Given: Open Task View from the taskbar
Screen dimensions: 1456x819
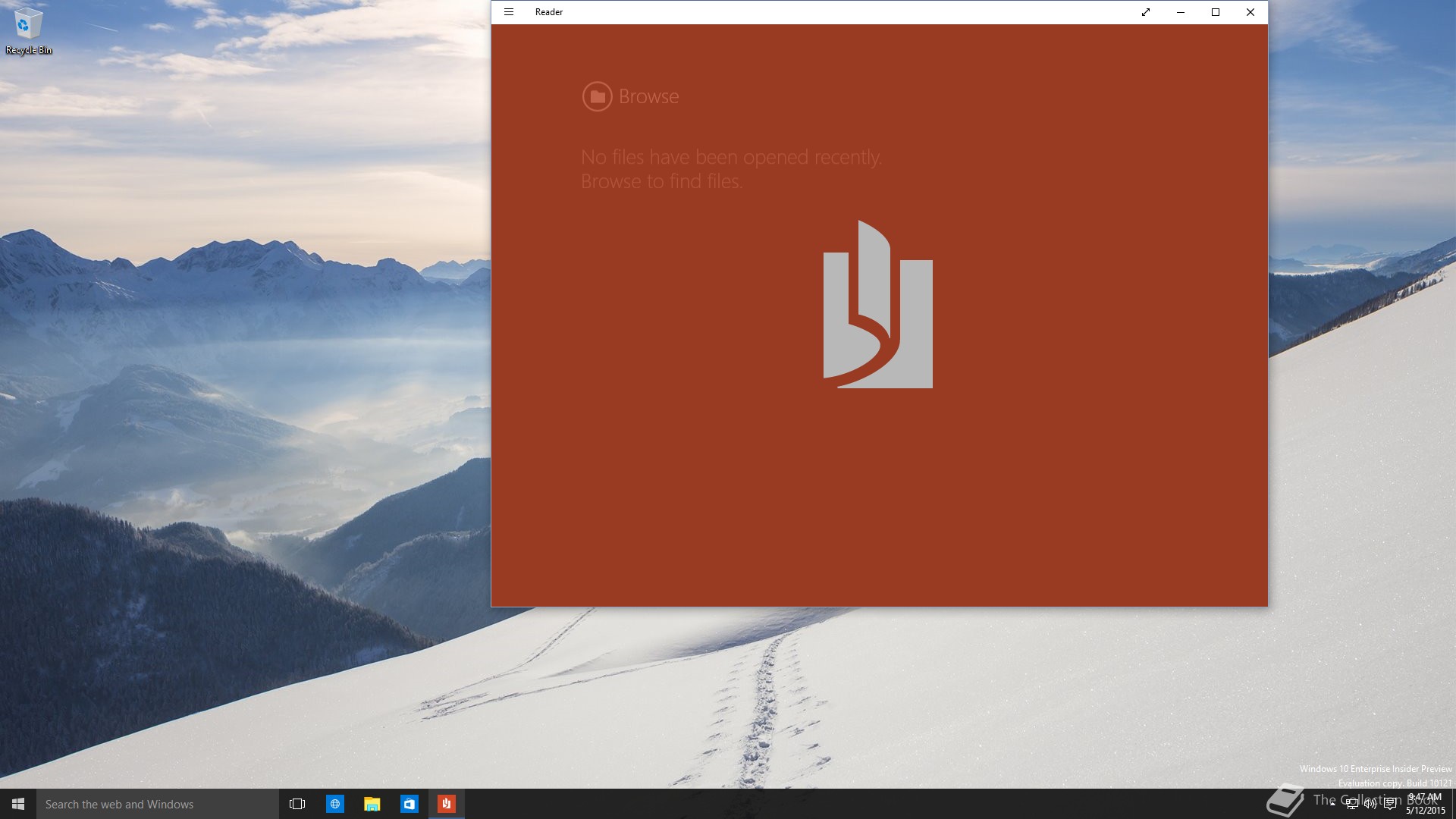Looking at the screenshot, I should (297, 804).
